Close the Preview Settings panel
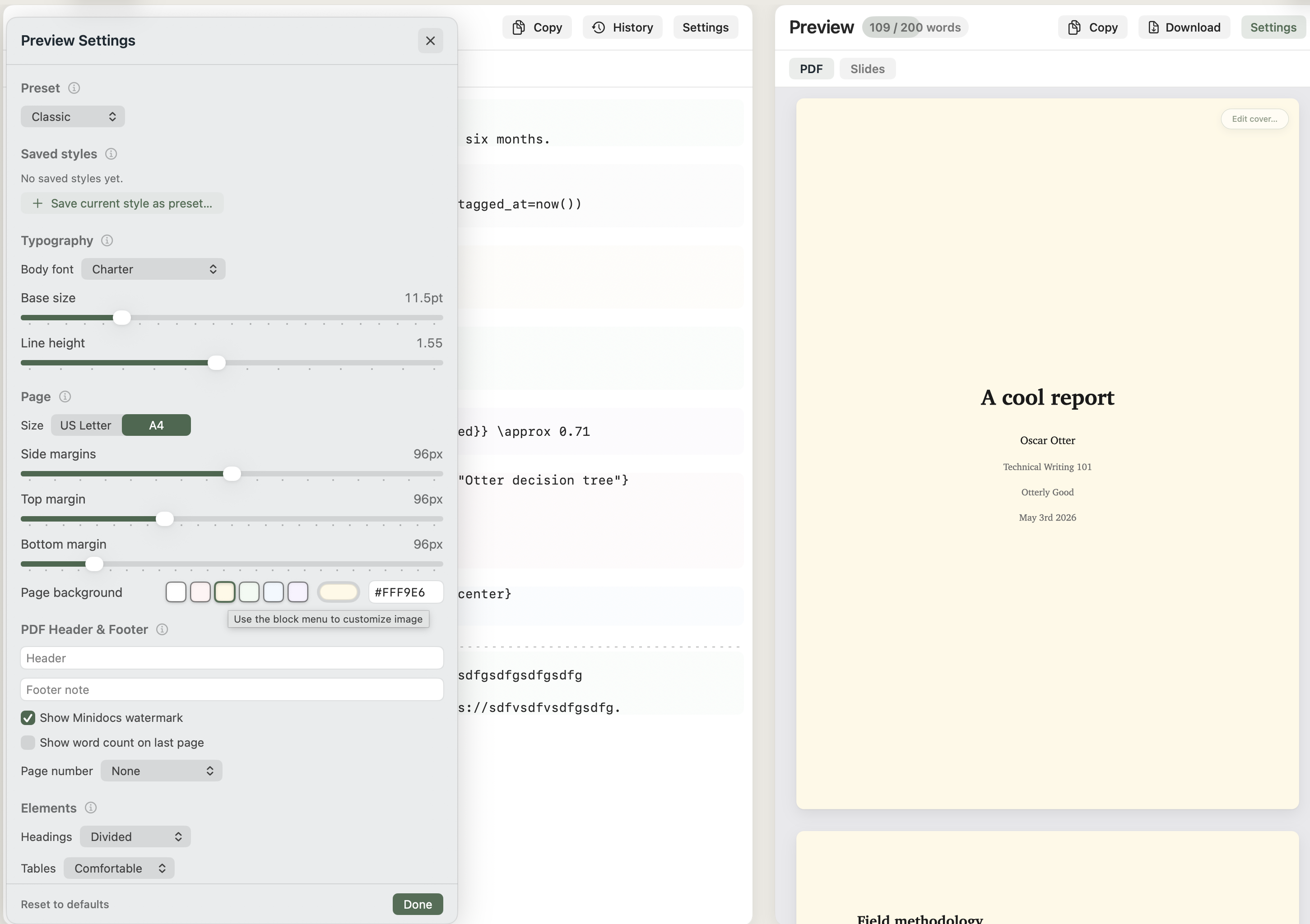Screen dimensions: 1310x924 (430, 41)
